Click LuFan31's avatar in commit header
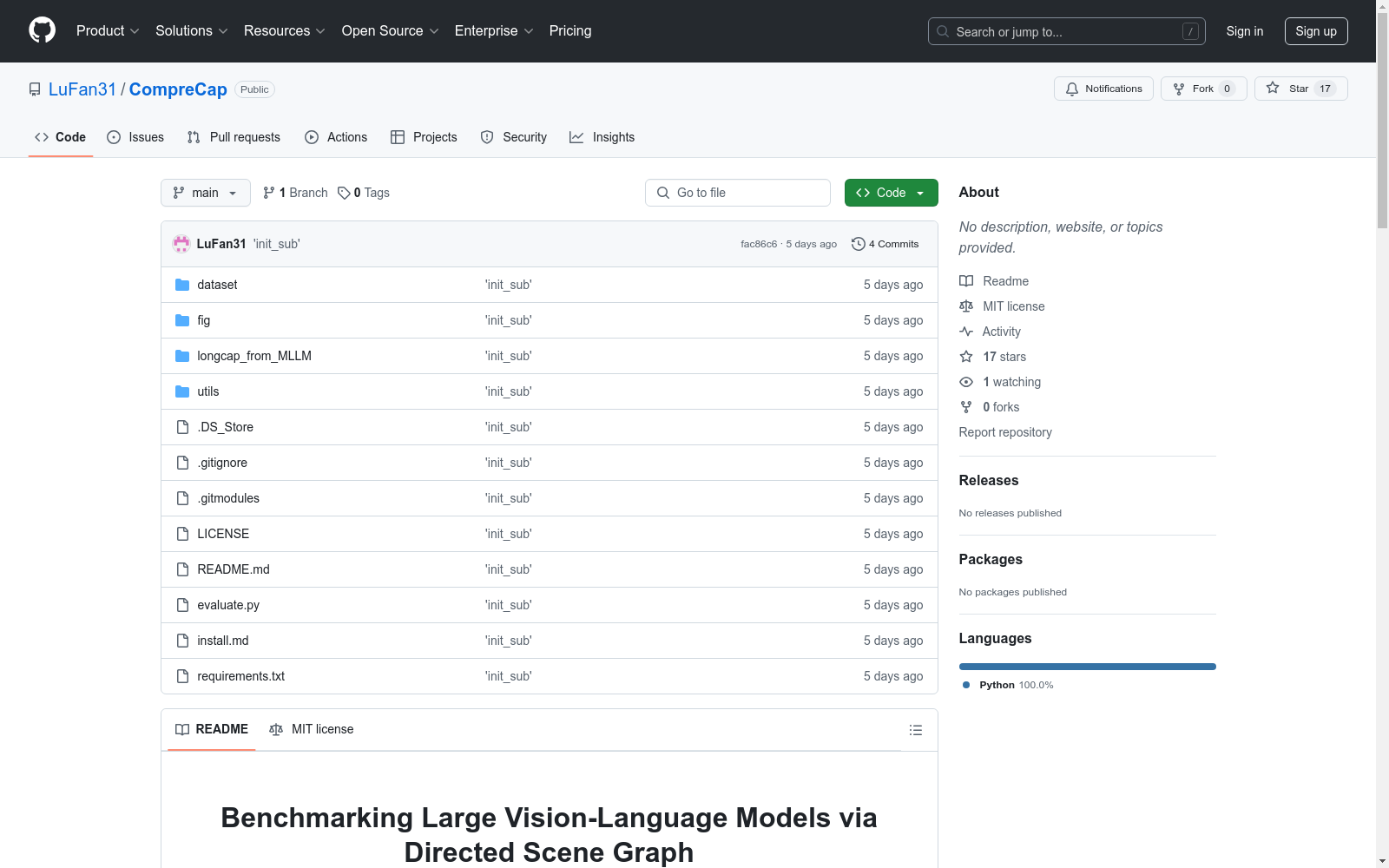Screen dimensions: 1389x868 point(181,244)
